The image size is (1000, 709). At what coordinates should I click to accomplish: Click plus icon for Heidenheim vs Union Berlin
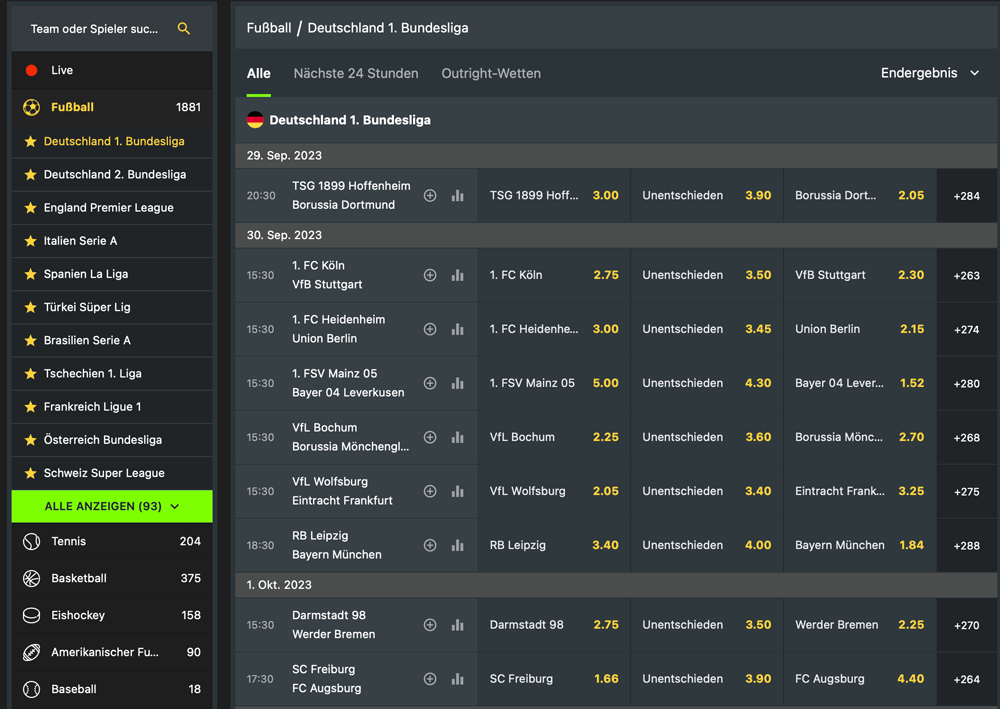[x=430, y=329]
